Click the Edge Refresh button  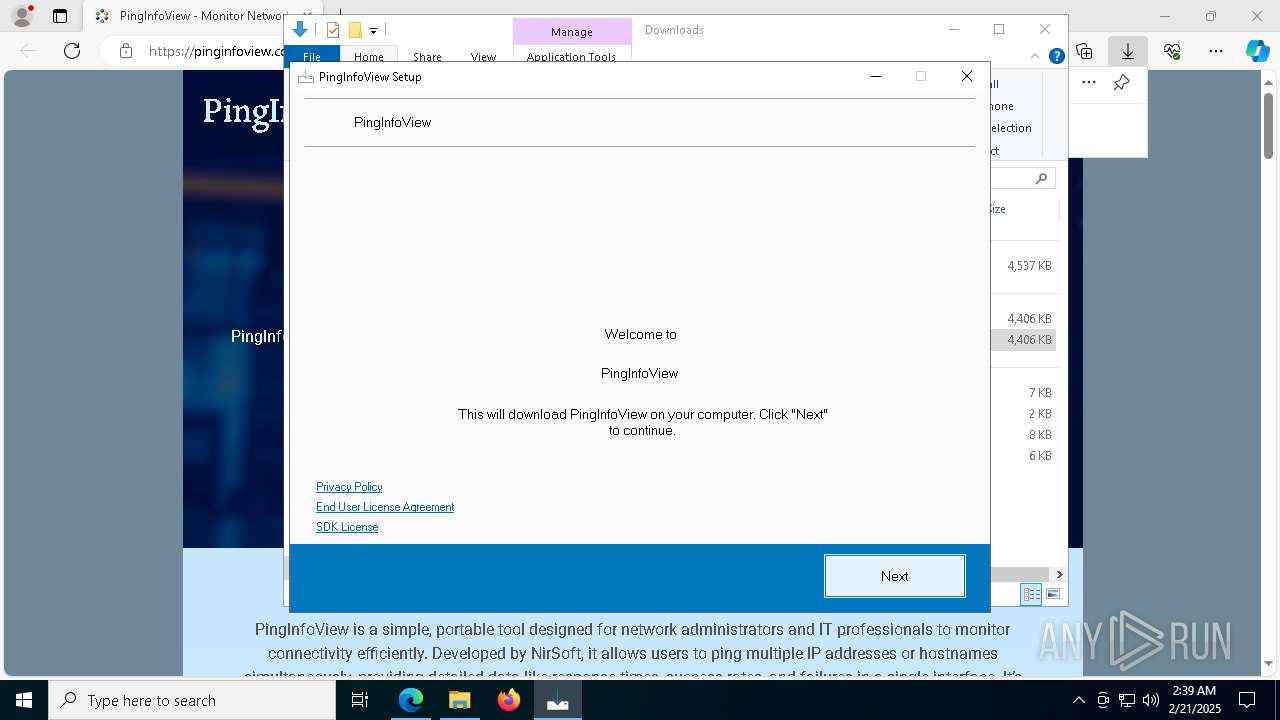point(72,51)
